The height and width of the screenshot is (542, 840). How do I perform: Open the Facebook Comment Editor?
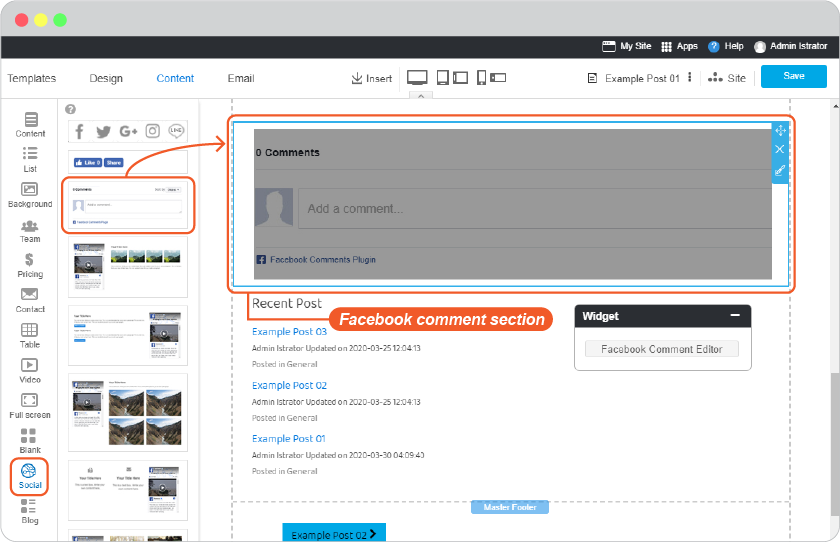(662, 349)
